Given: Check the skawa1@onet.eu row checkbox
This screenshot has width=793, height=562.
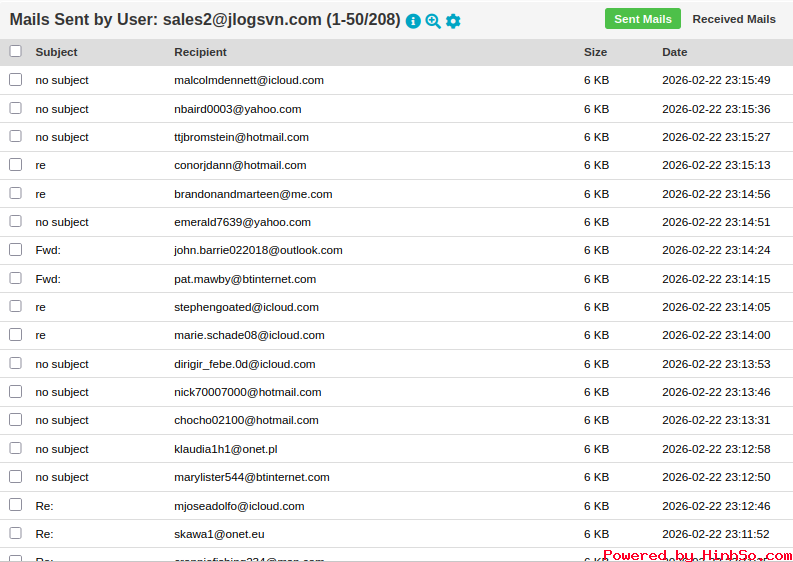Looking at the screenshot, I should (x=15, y=534).
